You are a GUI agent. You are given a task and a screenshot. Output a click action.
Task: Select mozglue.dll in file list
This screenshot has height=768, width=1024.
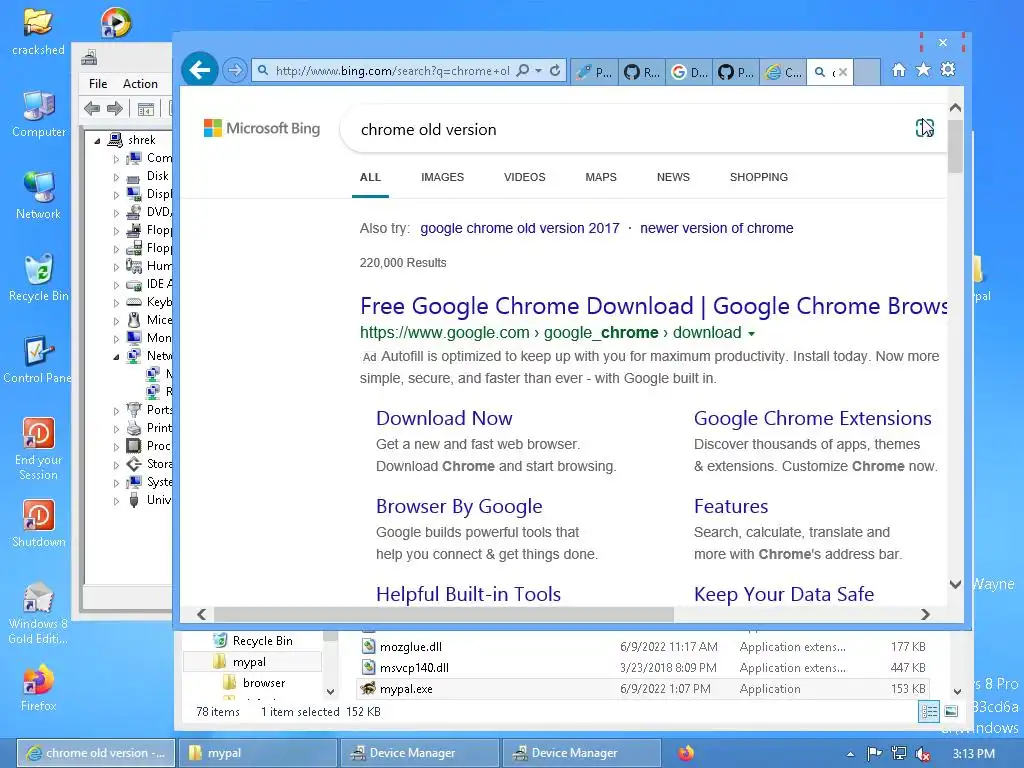tap(643, 647)
